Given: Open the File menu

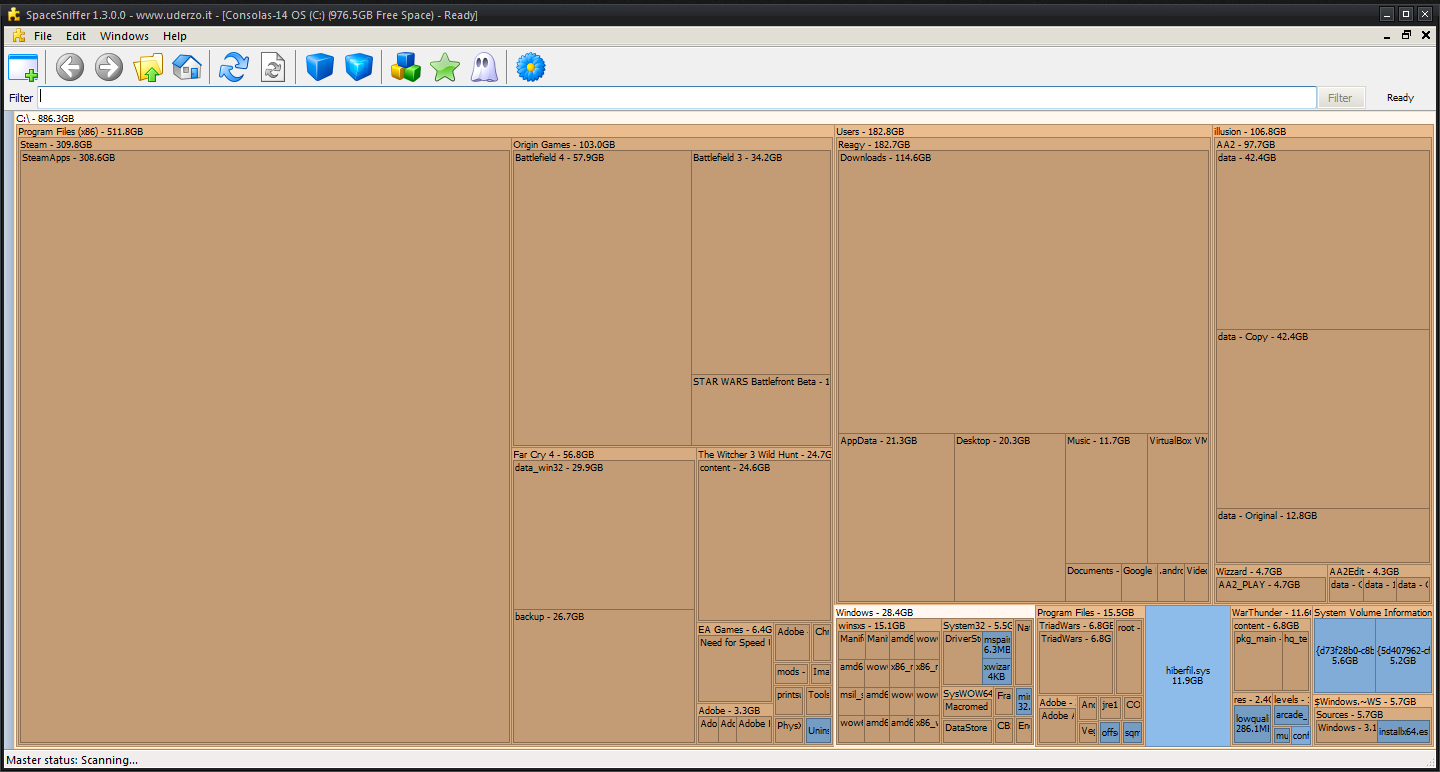Looking at the screenshot, I should (x=43, y=36).
